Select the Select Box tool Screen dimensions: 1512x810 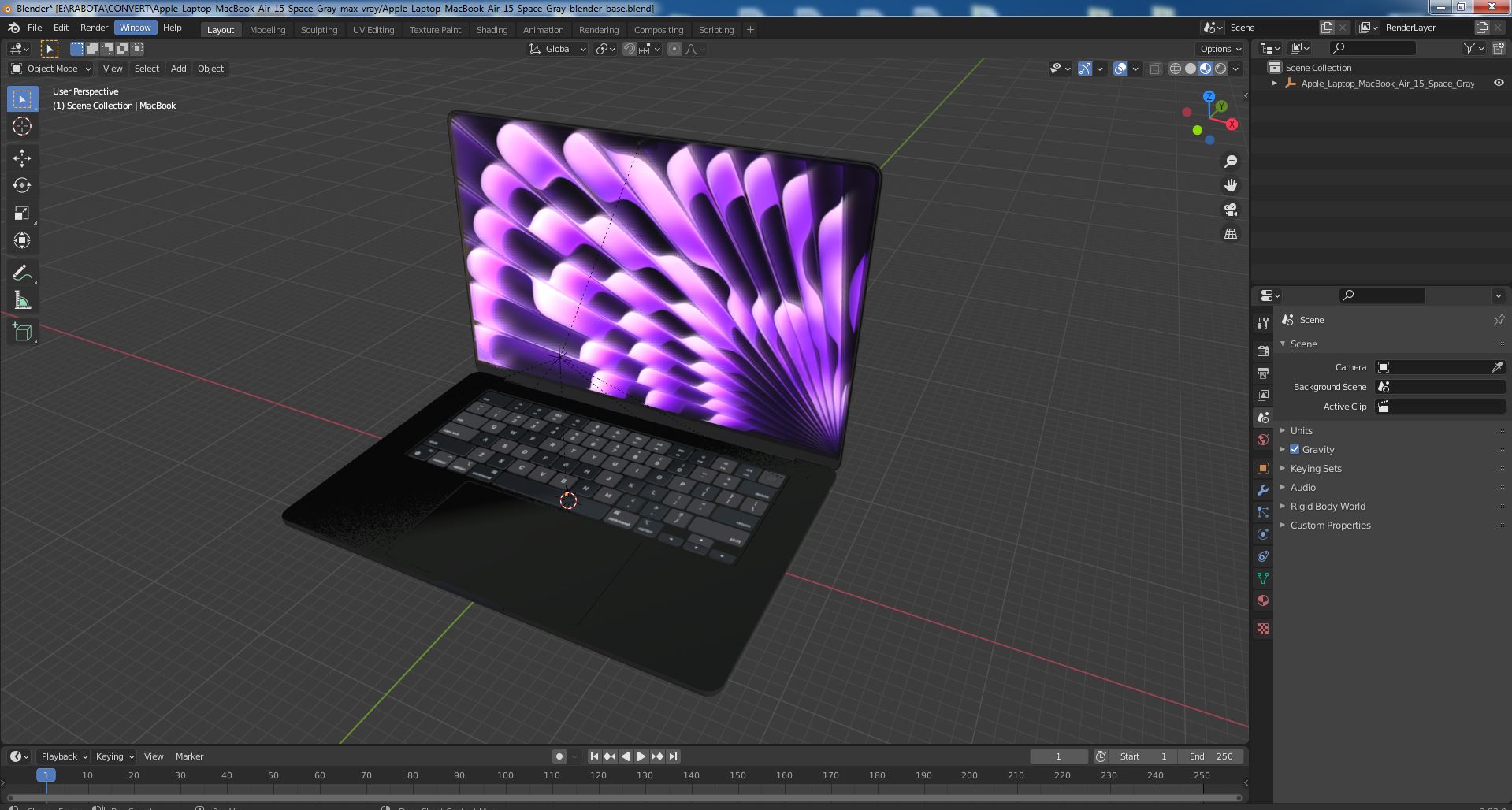[22, 99]
